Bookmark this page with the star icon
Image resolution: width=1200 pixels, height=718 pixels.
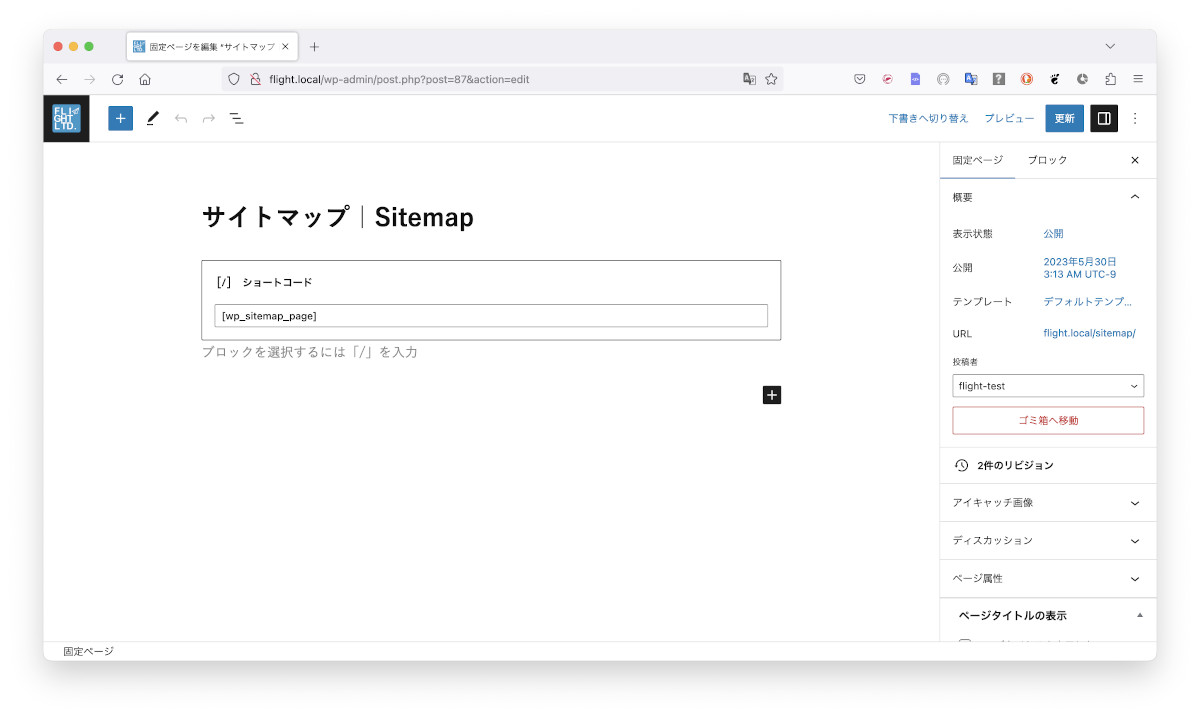pyautogui.click(x=771, y=79)
